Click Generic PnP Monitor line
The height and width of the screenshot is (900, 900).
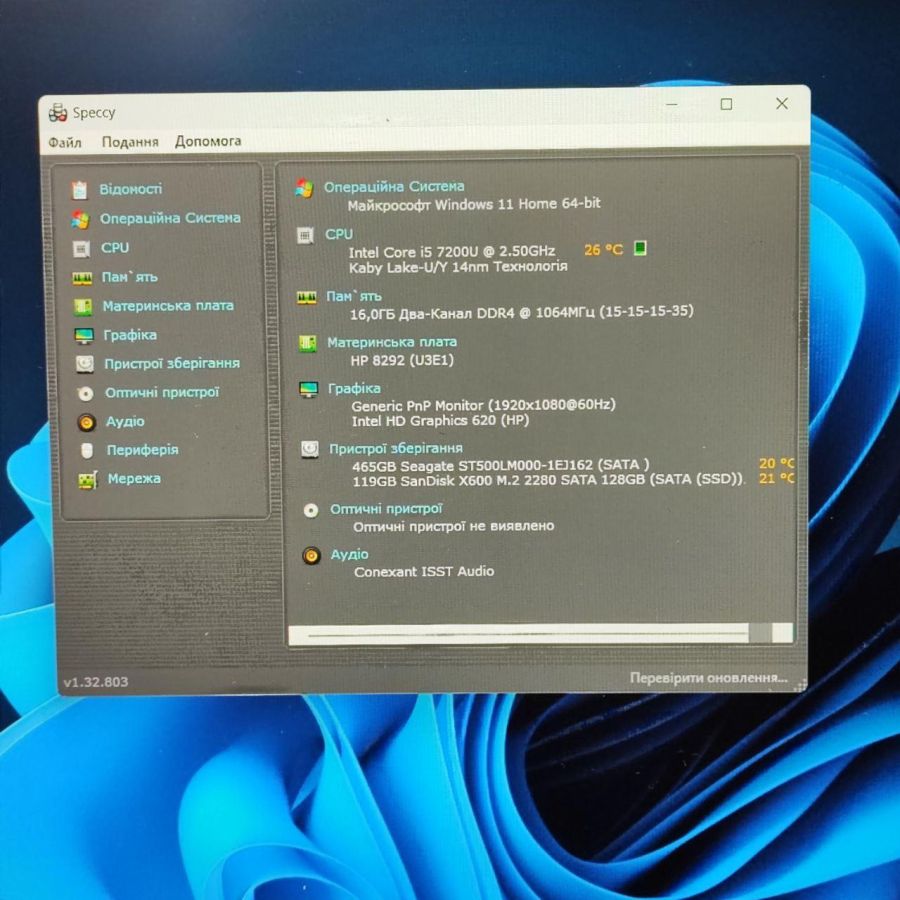[483, 405]
